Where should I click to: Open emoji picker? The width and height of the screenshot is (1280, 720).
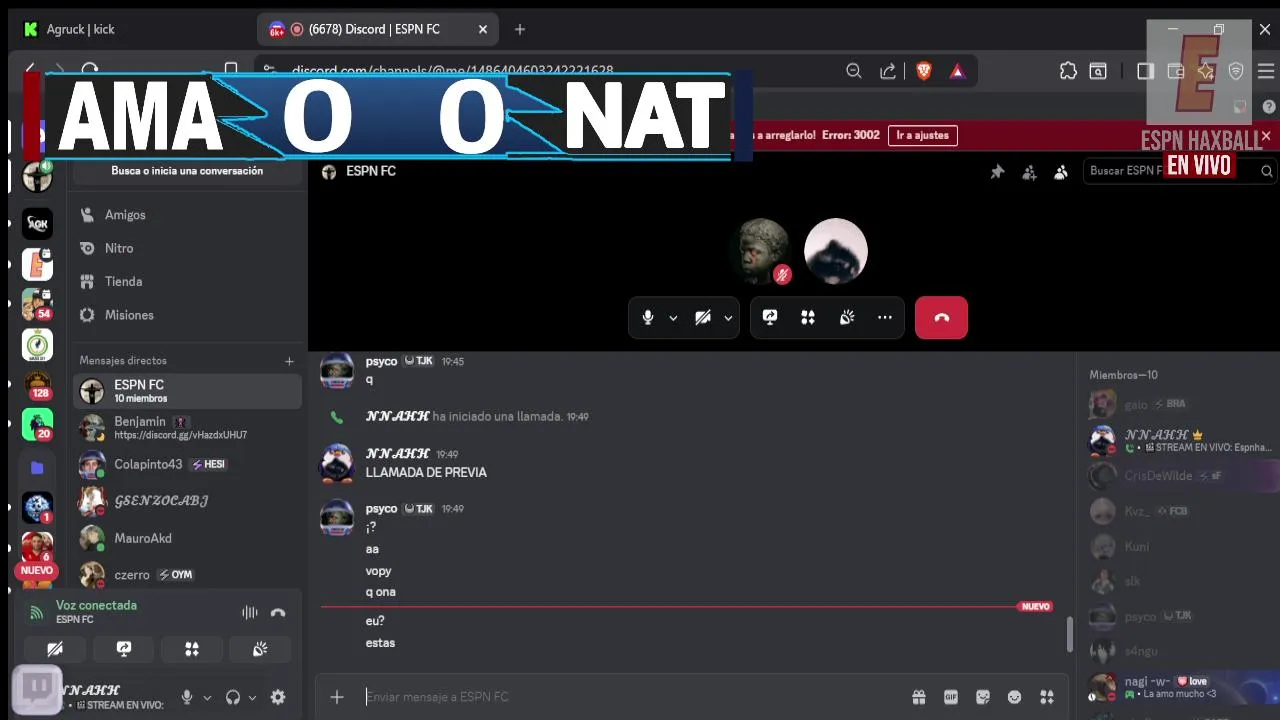click(1015, 697)
